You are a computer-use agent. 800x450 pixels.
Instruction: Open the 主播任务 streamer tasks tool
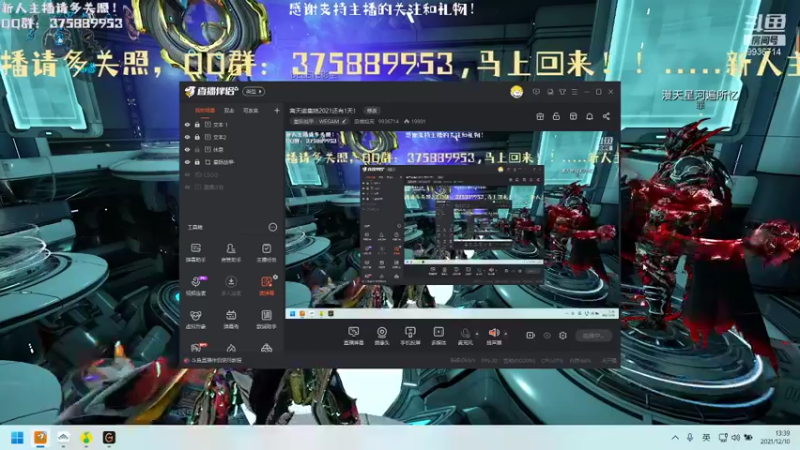[266, 252]
